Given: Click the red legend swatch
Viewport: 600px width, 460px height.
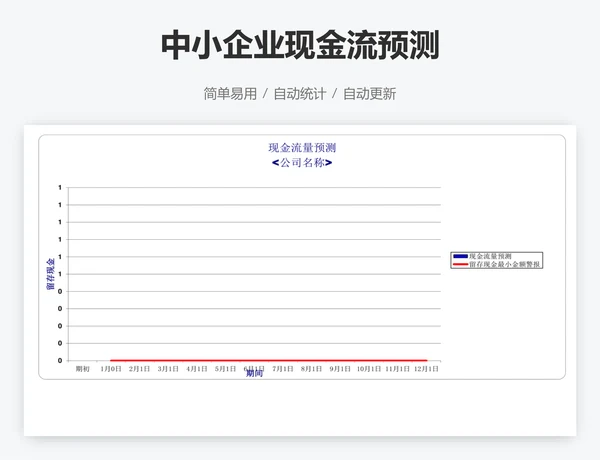Looking at the screenshot, I should click(x=460, y=264).
